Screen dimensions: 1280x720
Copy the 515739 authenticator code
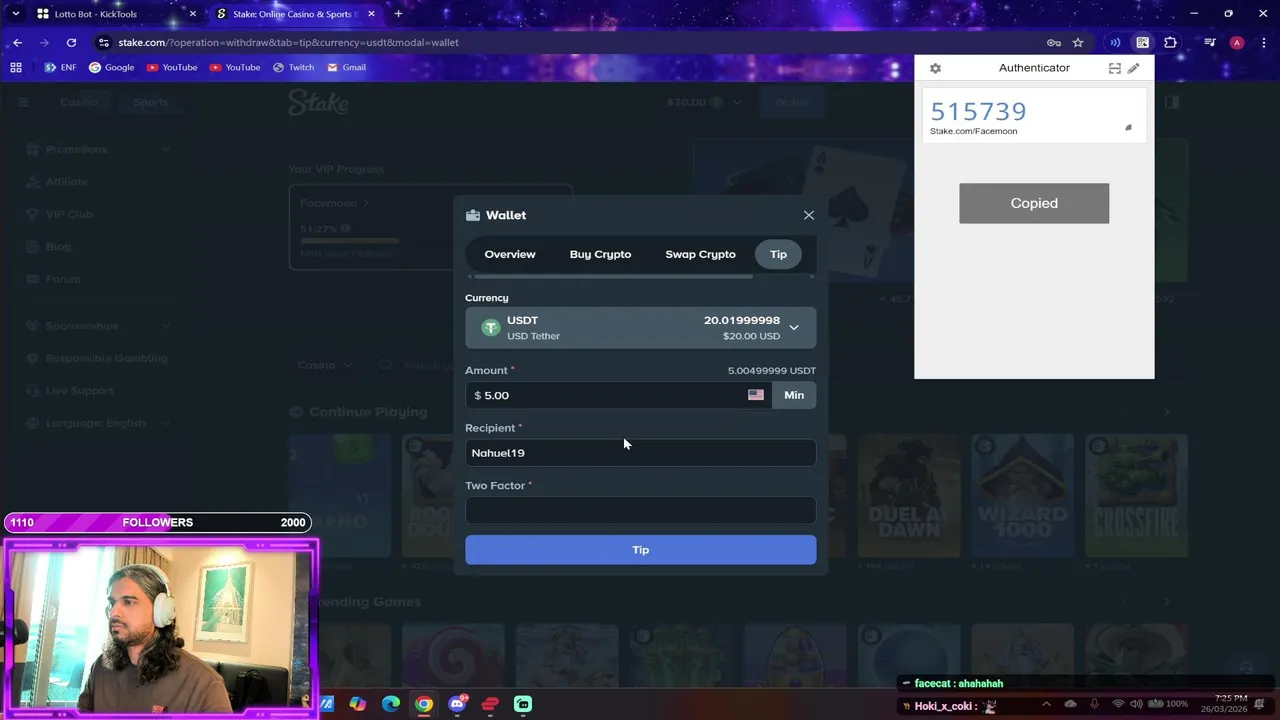(978, 111)
